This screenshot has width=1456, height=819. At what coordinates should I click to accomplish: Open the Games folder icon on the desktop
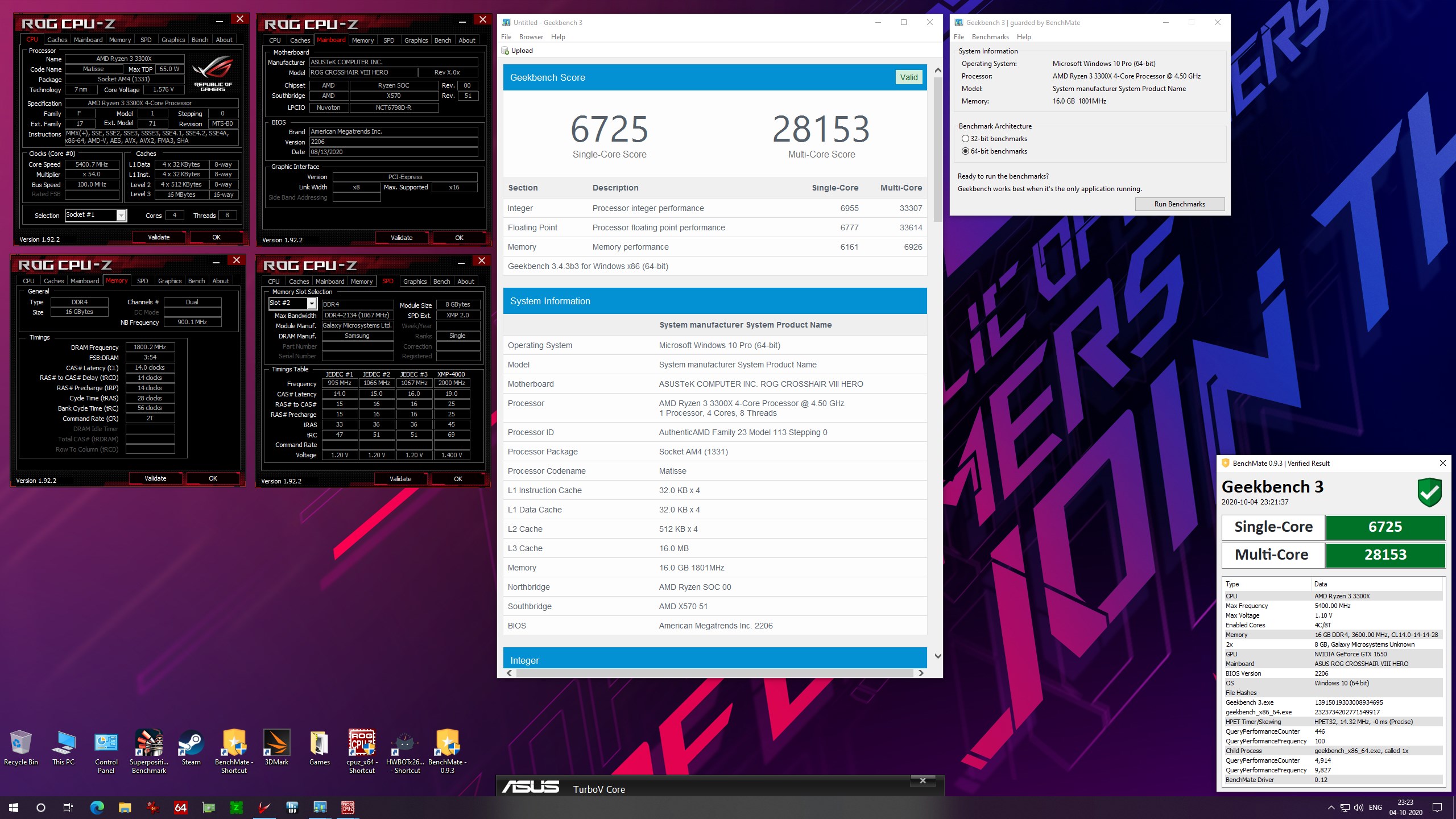(x=319, y=748)
